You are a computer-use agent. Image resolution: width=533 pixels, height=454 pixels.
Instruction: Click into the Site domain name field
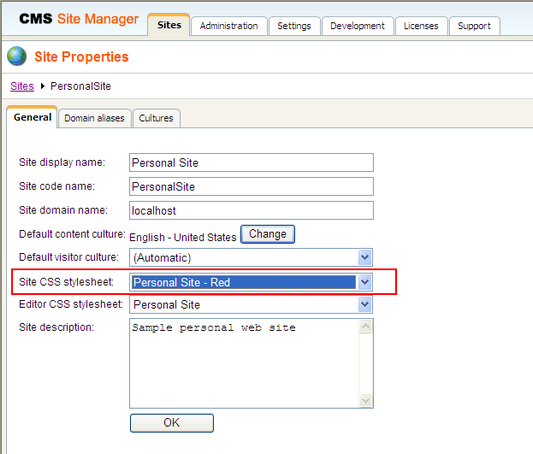coord(251,210)
